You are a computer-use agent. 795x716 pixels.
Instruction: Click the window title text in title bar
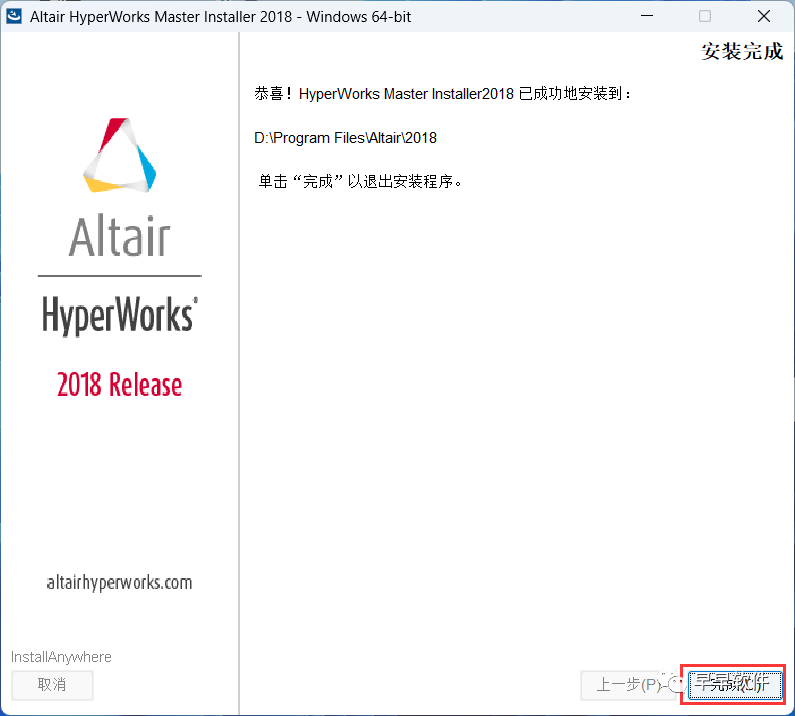(x=221, y=16)
